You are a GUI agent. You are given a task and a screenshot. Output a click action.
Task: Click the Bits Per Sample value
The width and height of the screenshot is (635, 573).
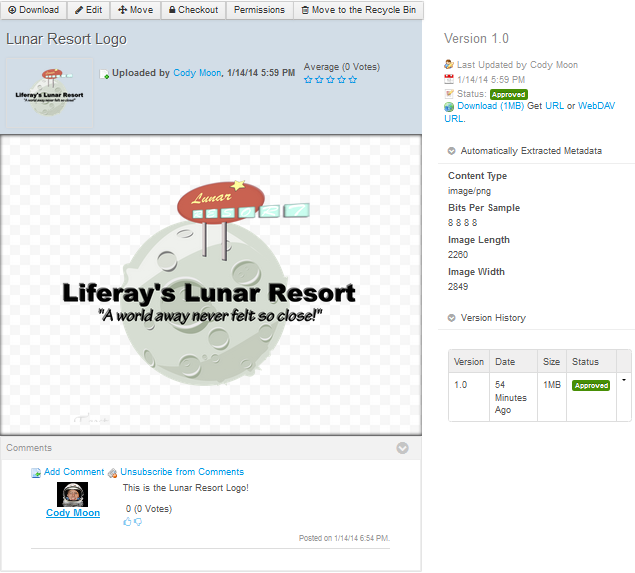[x=462, y=223]
